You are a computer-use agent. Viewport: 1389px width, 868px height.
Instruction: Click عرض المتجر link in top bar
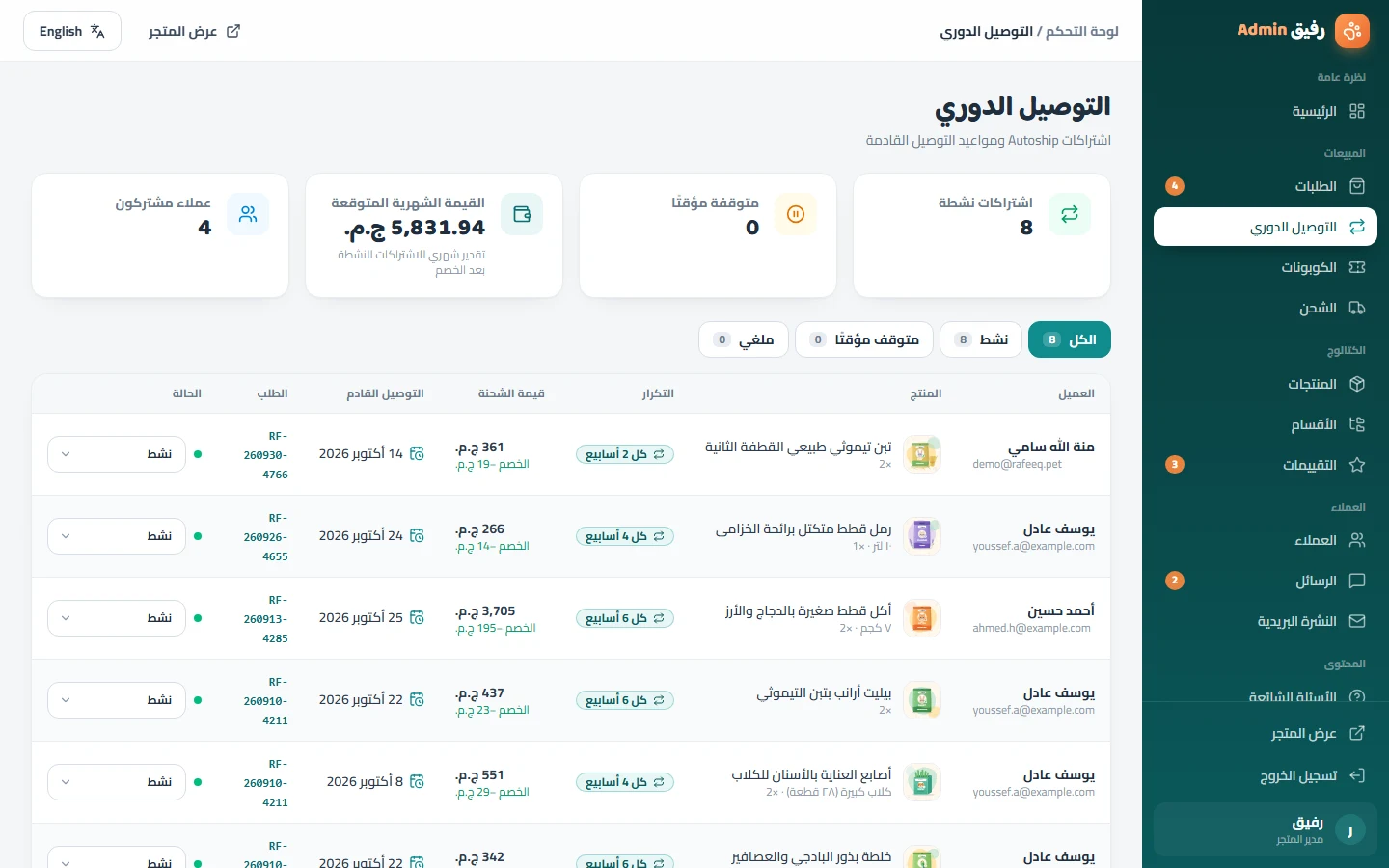(194, 31)
